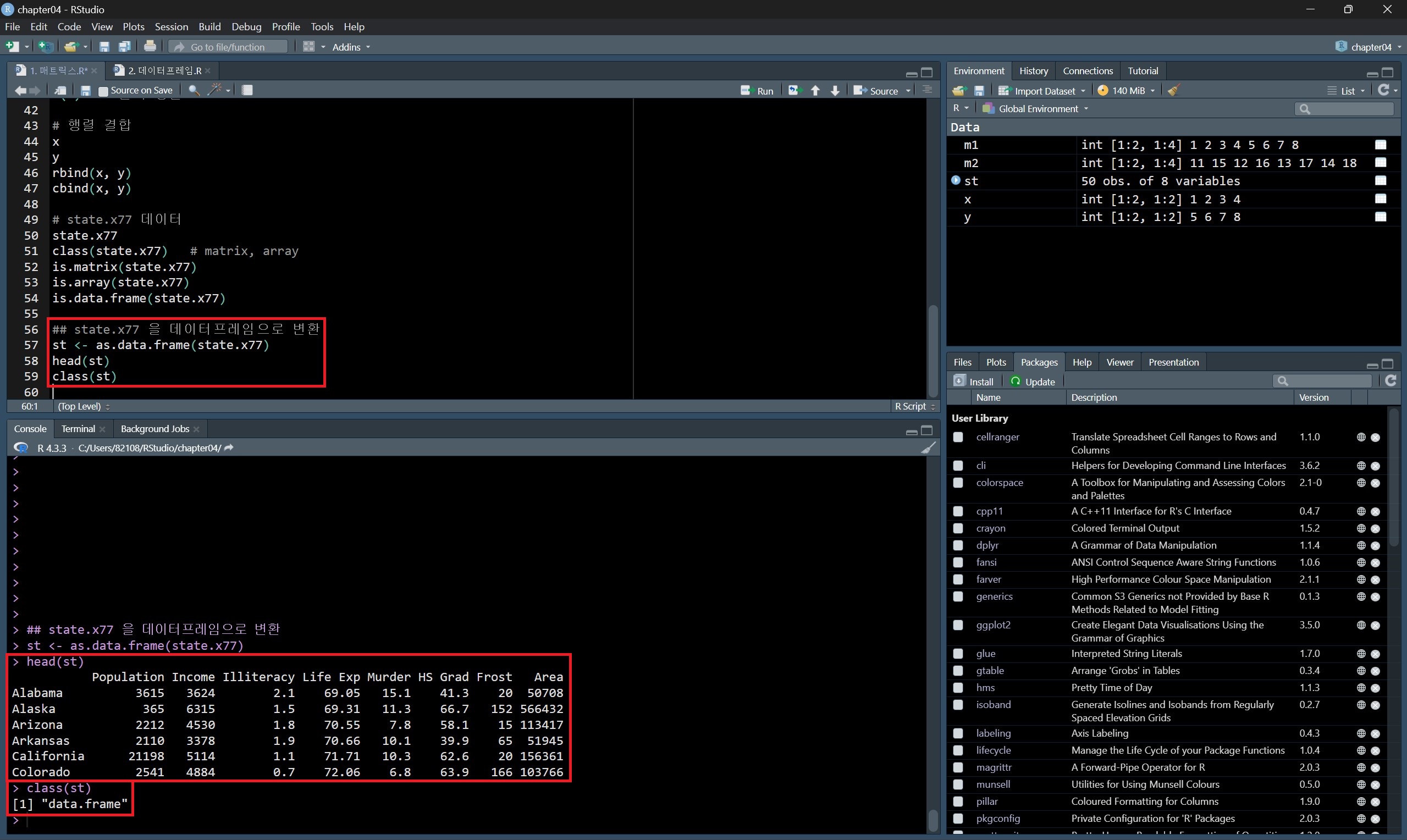This screenshot has width=1407, height=840.
Task: Switch to the History tab
Action: [x=1033, y=71]
